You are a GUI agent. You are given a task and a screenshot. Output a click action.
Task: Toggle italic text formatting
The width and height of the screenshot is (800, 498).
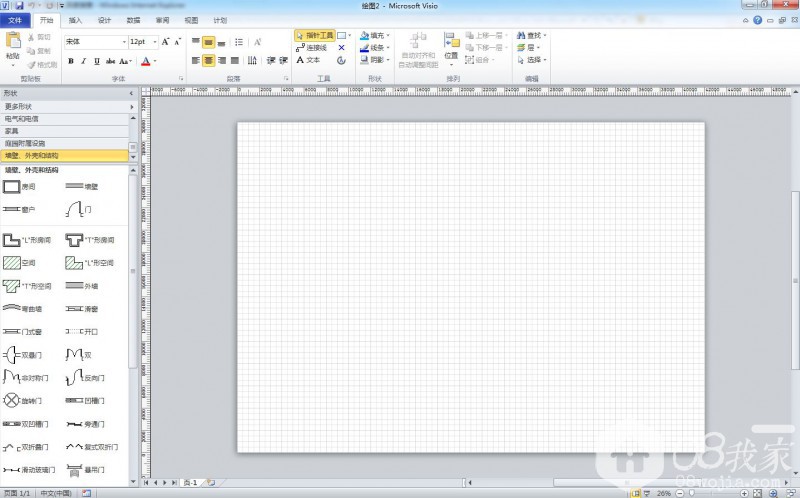click(x=84, y=61)
